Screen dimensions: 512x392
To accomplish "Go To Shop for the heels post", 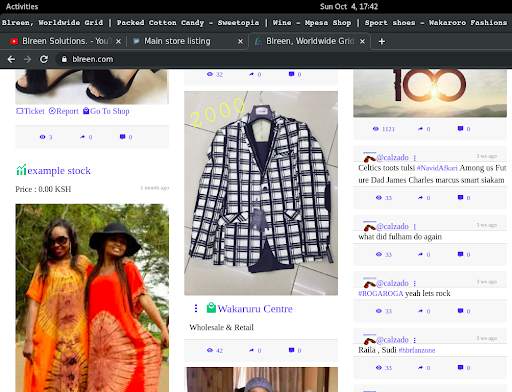I will click(106, 111).
